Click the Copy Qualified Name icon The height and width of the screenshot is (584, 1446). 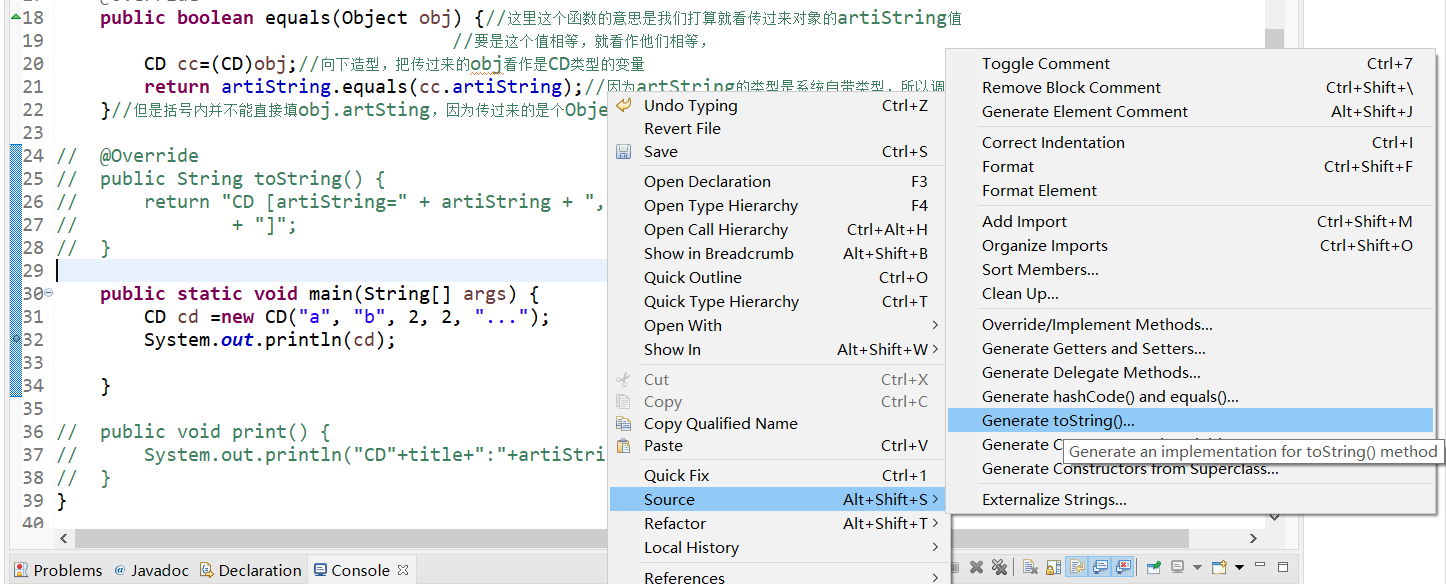click(x=624, y=424)
